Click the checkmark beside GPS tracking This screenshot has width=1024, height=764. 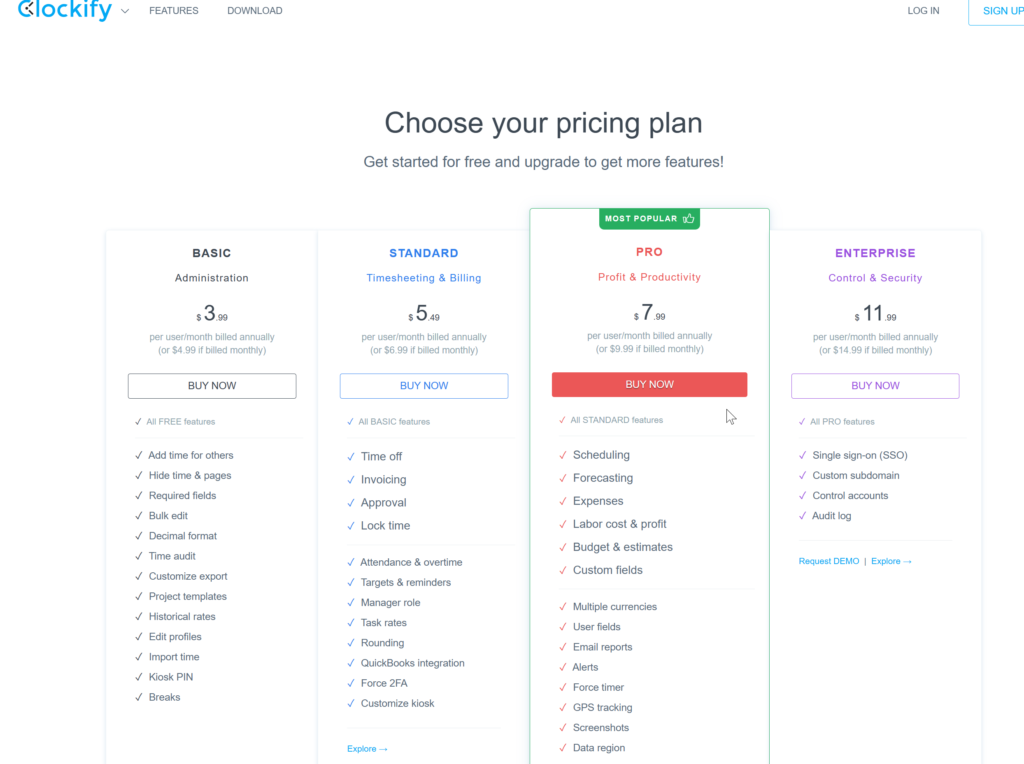point(563,707)
